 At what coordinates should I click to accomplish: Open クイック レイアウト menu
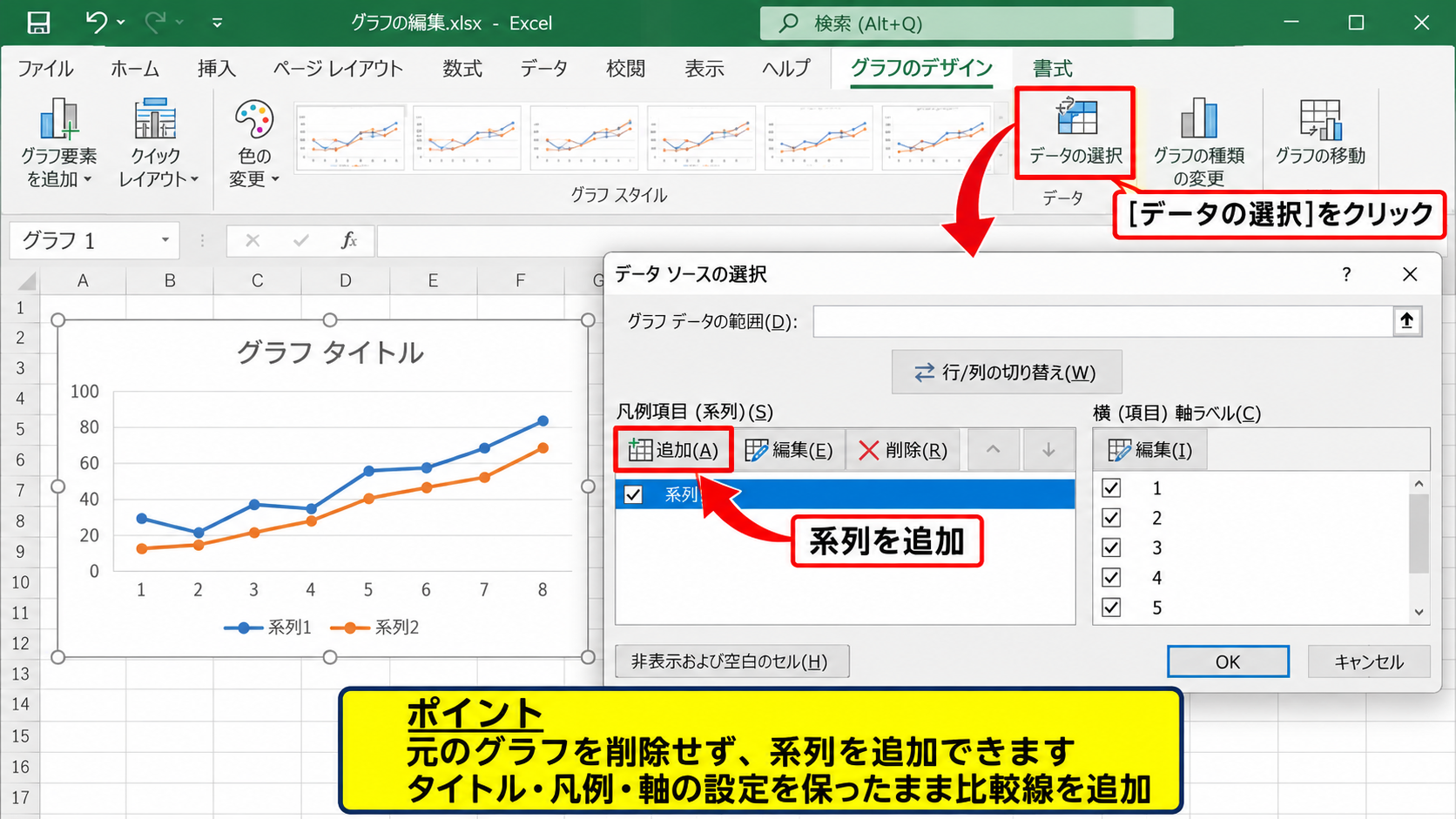click(157, 143)
